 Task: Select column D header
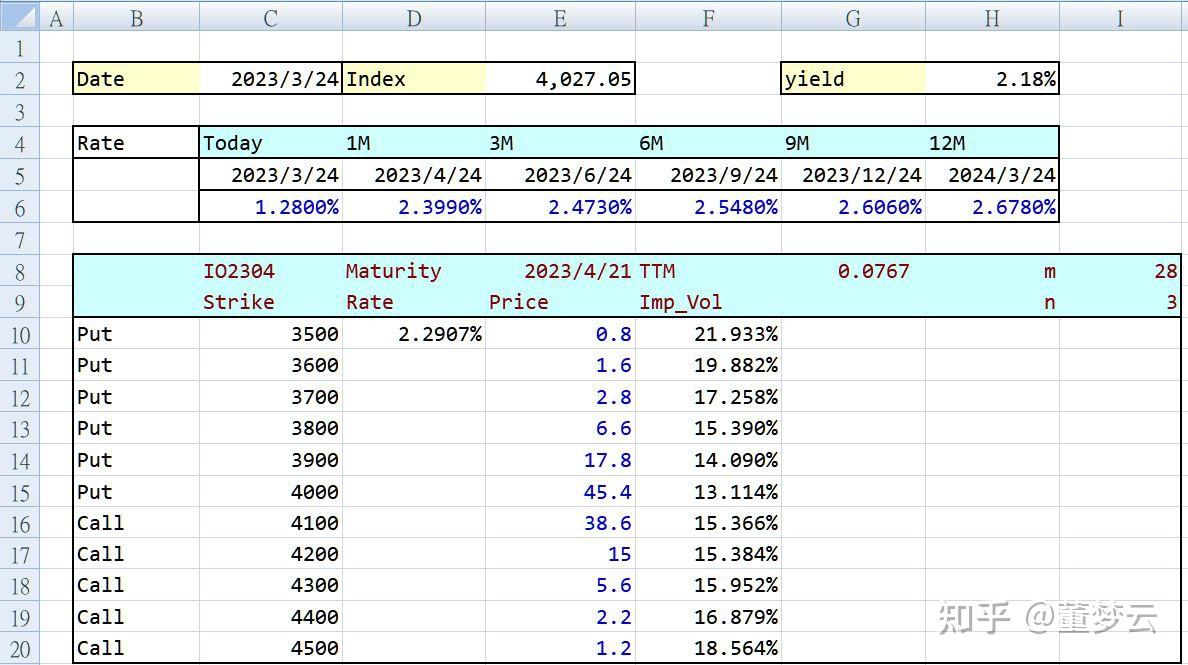414,17
